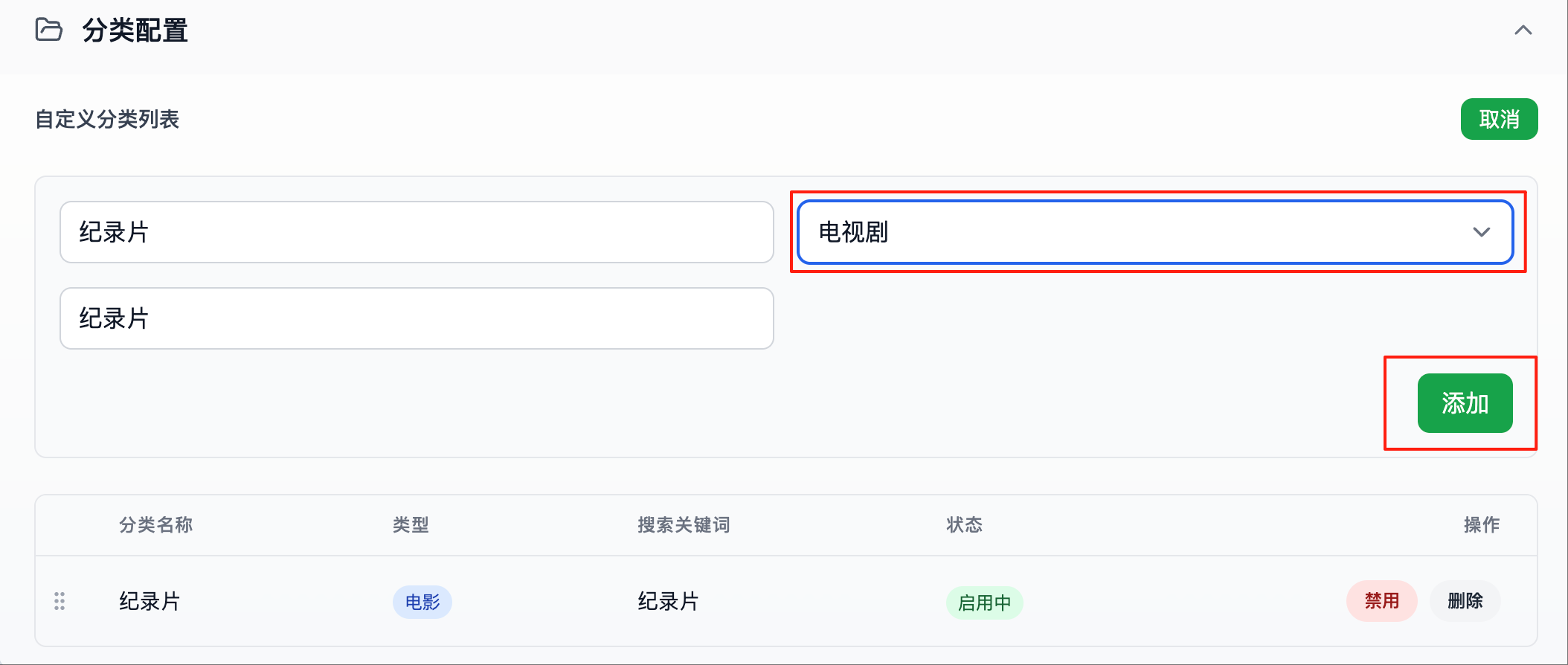Click the 取消 button

[x=1499, y=119]
